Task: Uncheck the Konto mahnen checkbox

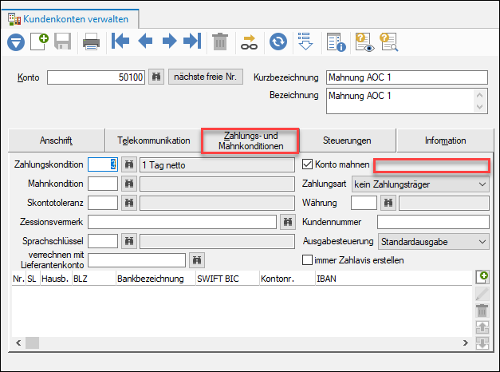Action: coord(307,164)
